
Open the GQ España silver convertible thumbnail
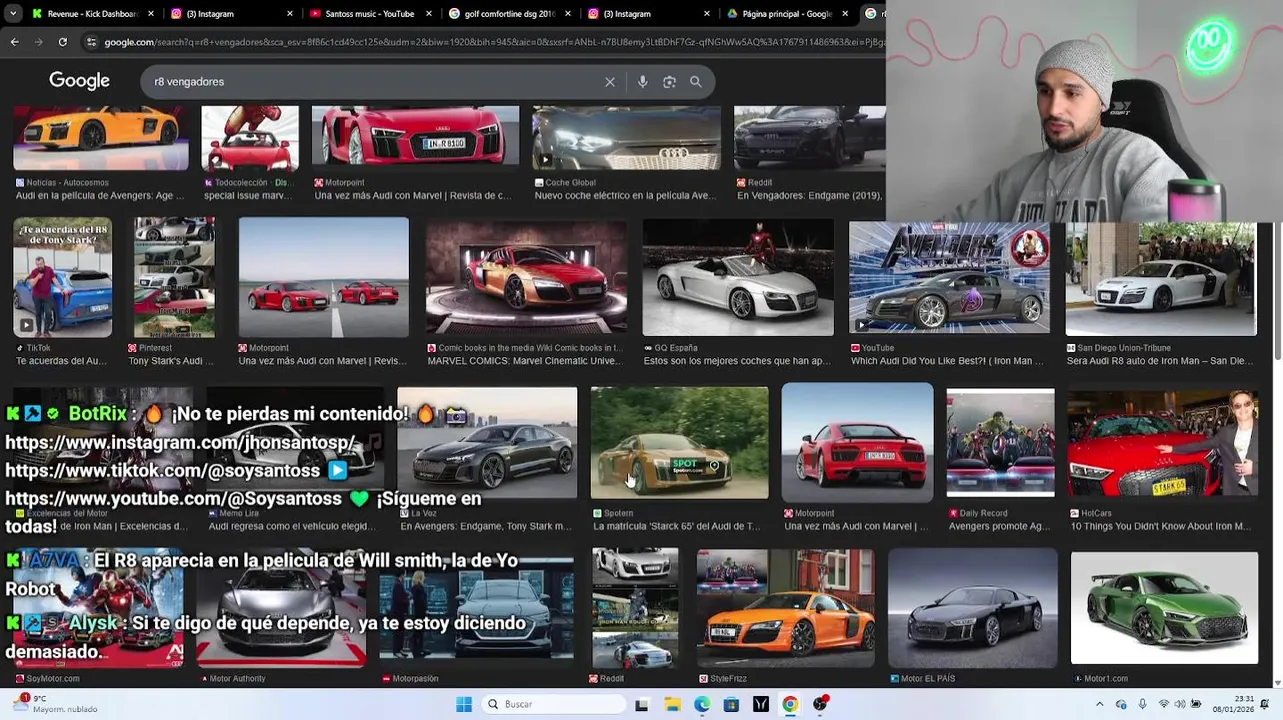click(x=738, y=277)
